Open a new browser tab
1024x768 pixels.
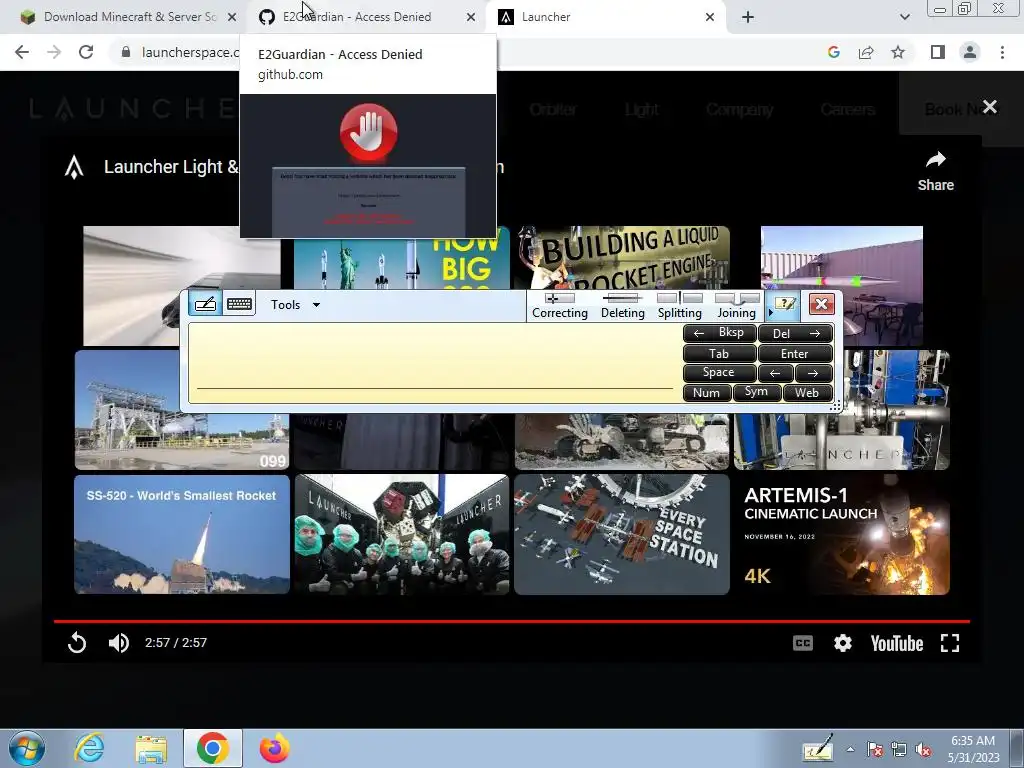click(748, 17)
